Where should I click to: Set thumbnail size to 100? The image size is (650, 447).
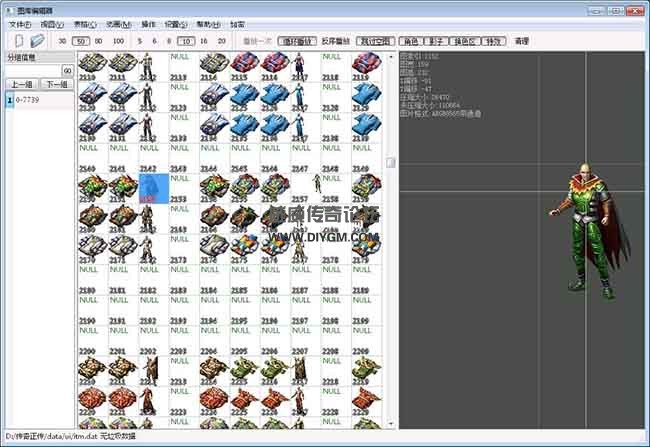(x=119, y=41)
